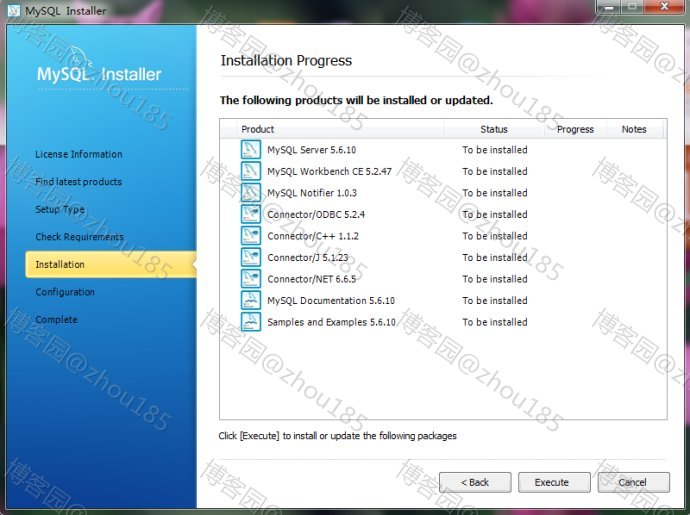The width and height of the screenshot is (690, 515).
Task: Click Connector/J's 'To be installed' status
Action: click(x=495, y=258)
